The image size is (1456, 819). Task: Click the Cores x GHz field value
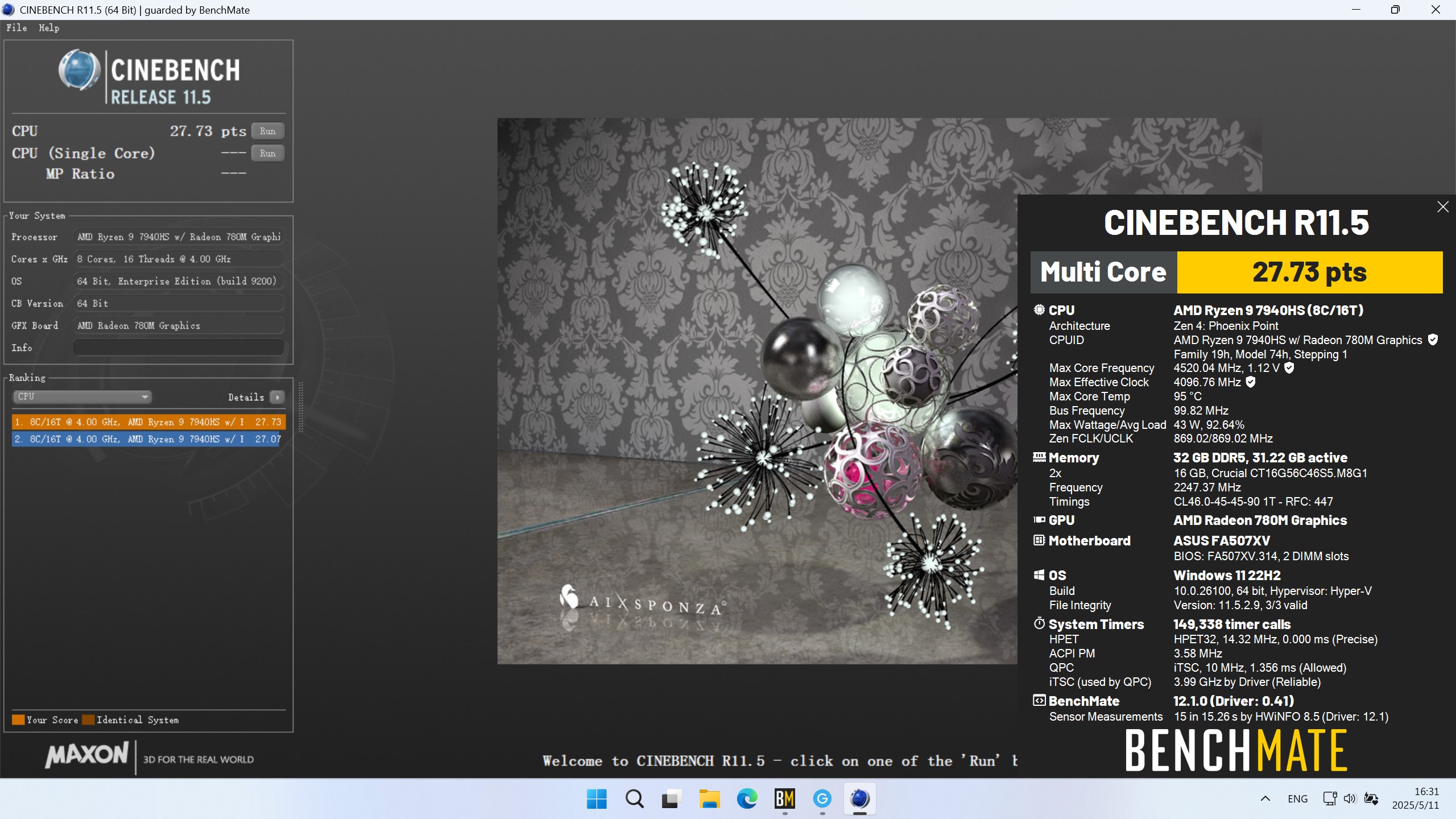coord(179,259)
